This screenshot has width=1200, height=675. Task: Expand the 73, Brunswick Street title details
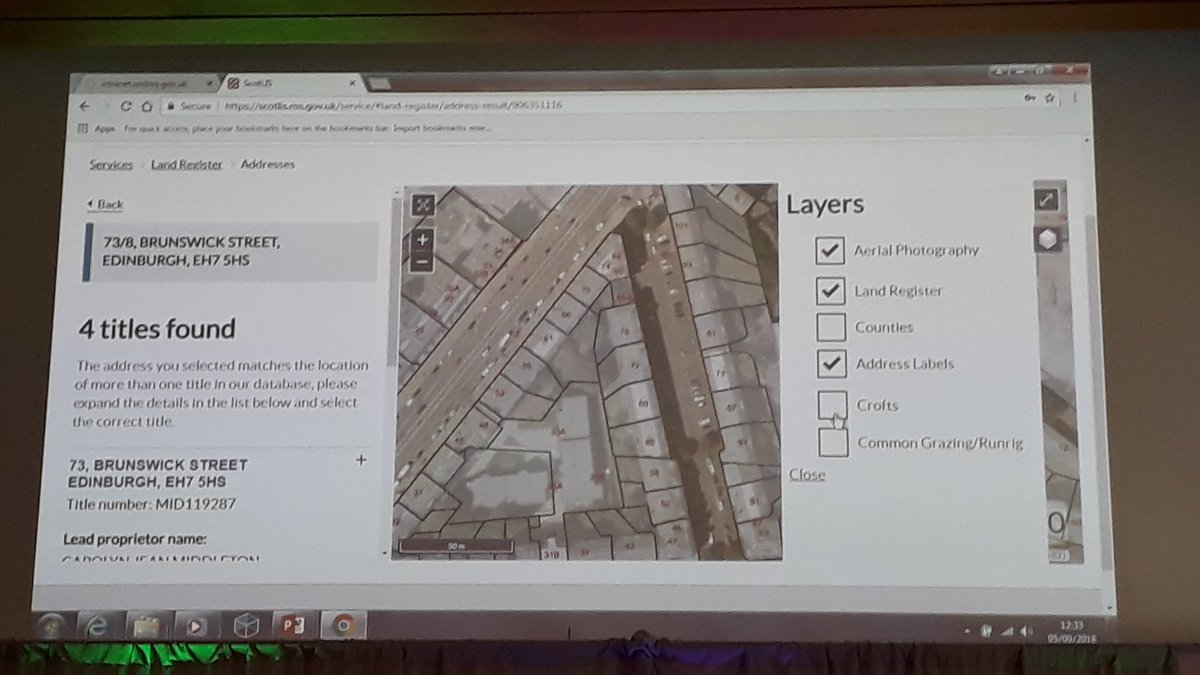tap(361, 460)
